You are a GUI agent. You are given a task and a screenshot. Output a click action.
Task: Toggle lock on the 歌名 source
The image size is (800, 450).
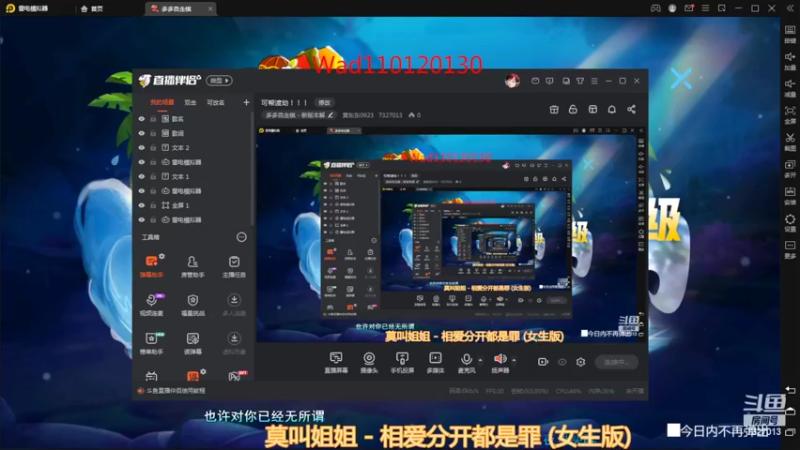[153, 118]
